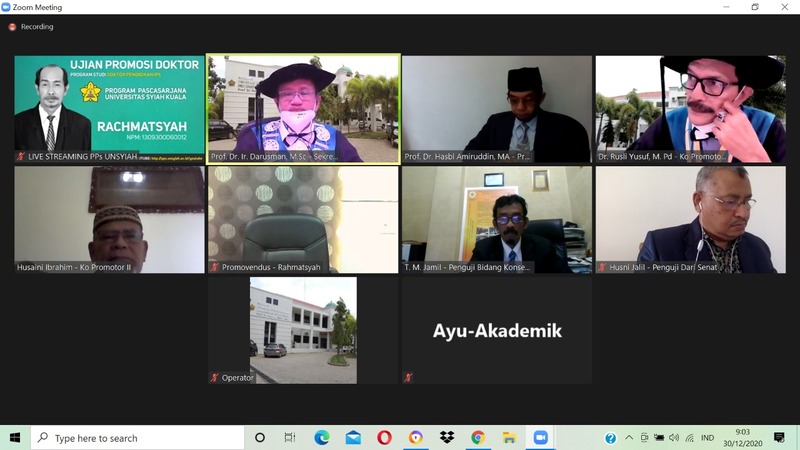Open Task View on the taskbar

290,438
